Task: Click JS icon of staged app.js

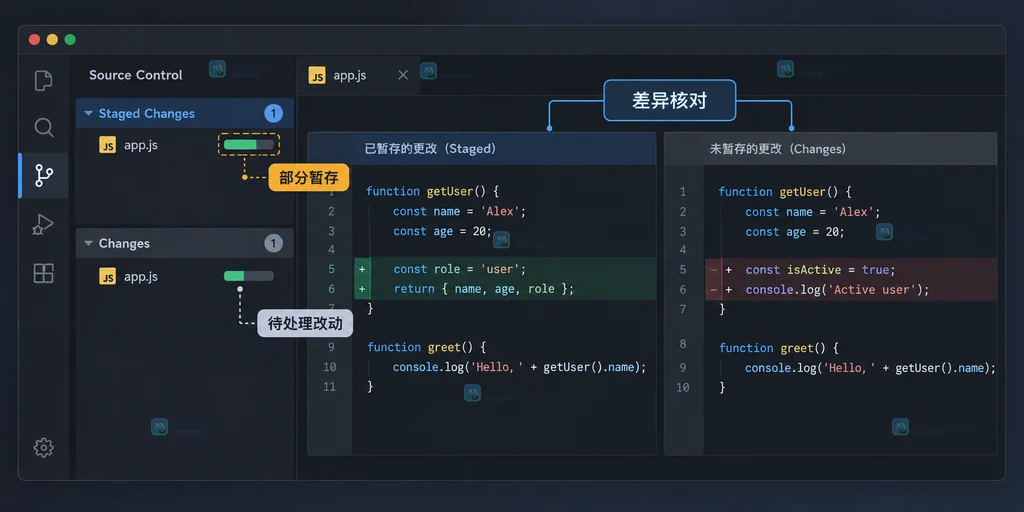Action: 107,145
